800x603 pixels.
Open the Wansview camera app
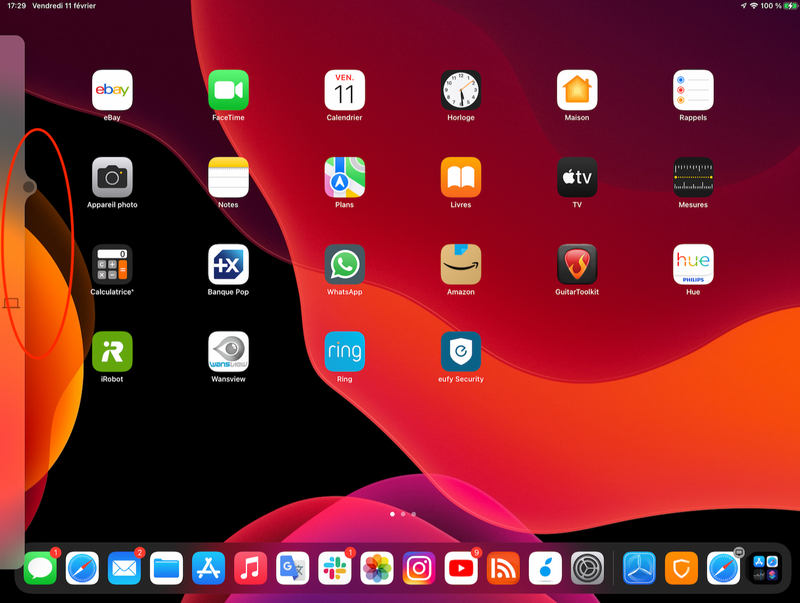click(228, 351)
